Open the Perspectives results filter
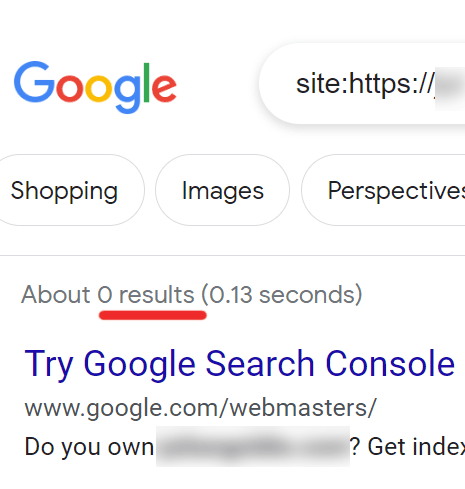The height and width of the screenshot is (489, 465). [x=383, y=190]
